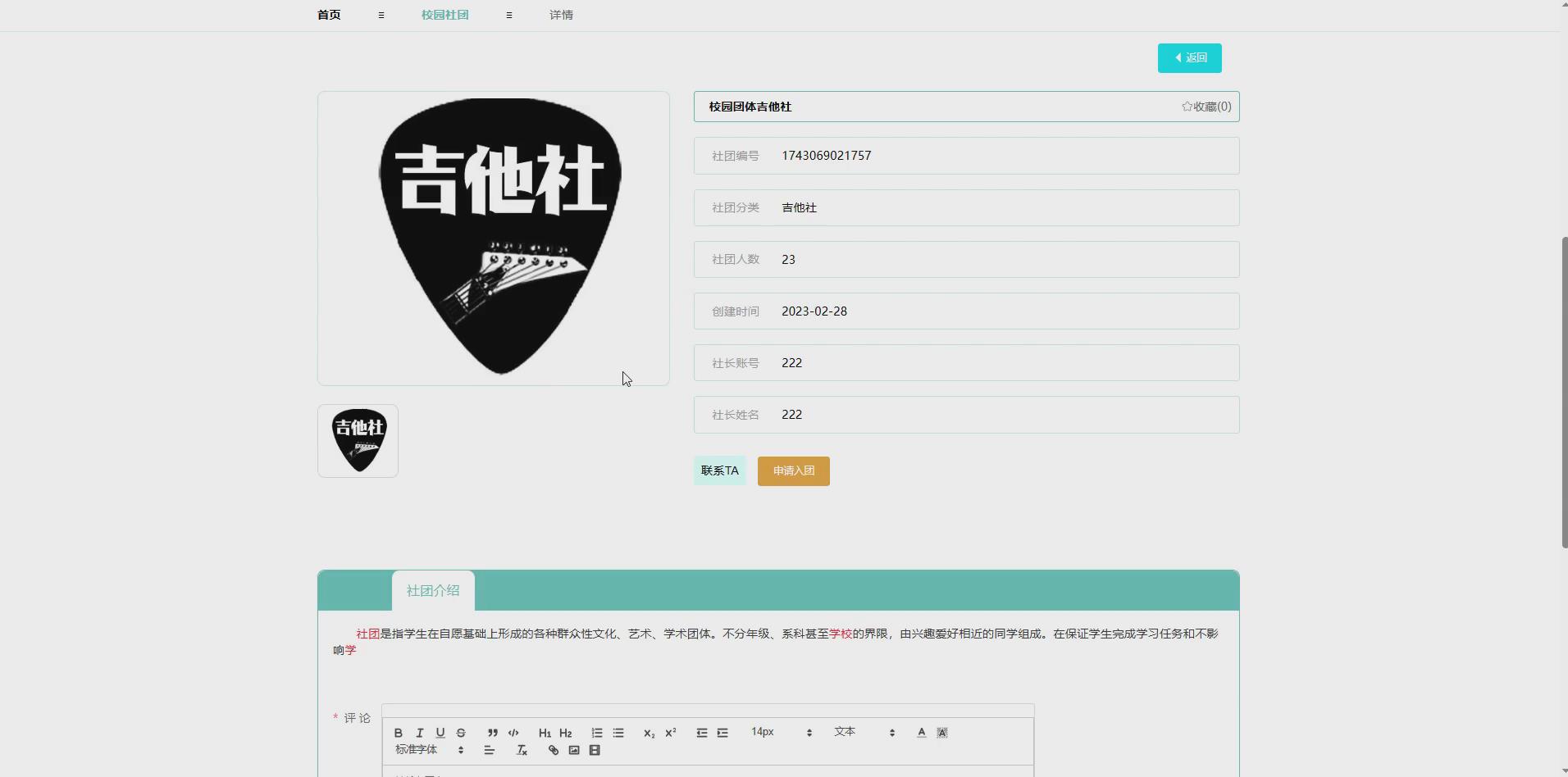The height and width of the screenshot is (777, 1568).
Task: Go to 首页 in the navigation bar
Action: pyautogui.click(x=328, y=15)
